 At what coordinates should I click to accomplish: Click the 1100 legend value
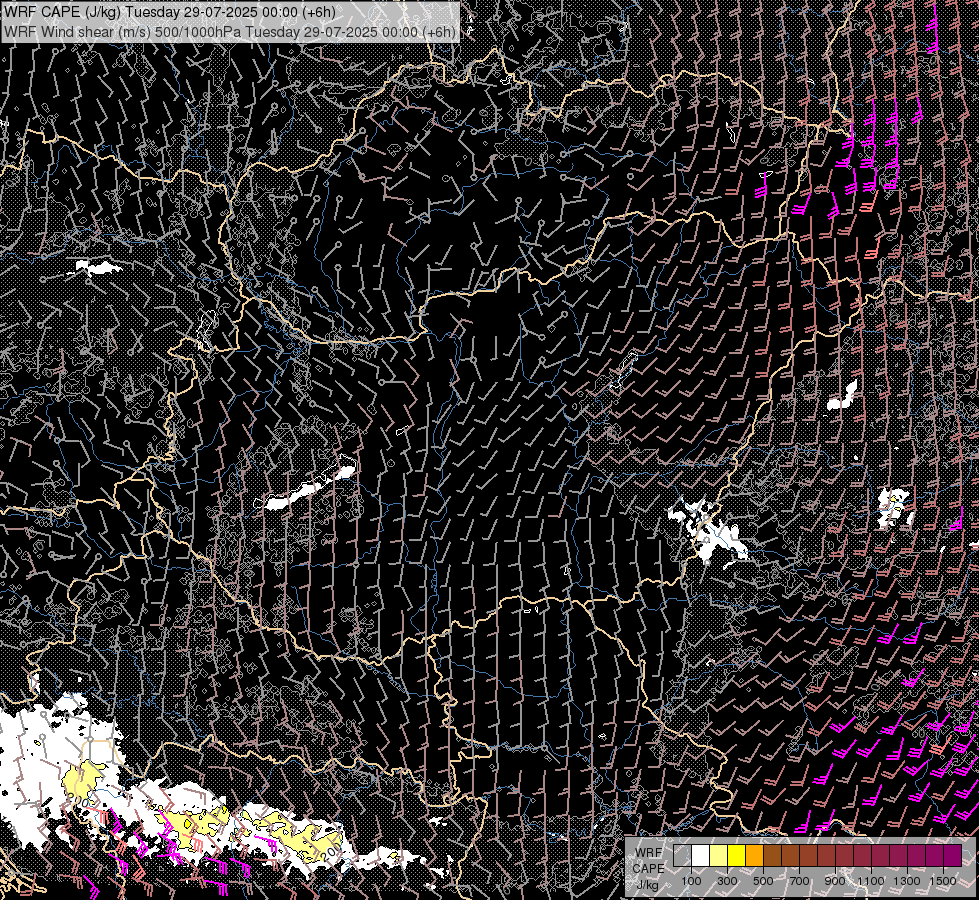(x=871, y=881)
